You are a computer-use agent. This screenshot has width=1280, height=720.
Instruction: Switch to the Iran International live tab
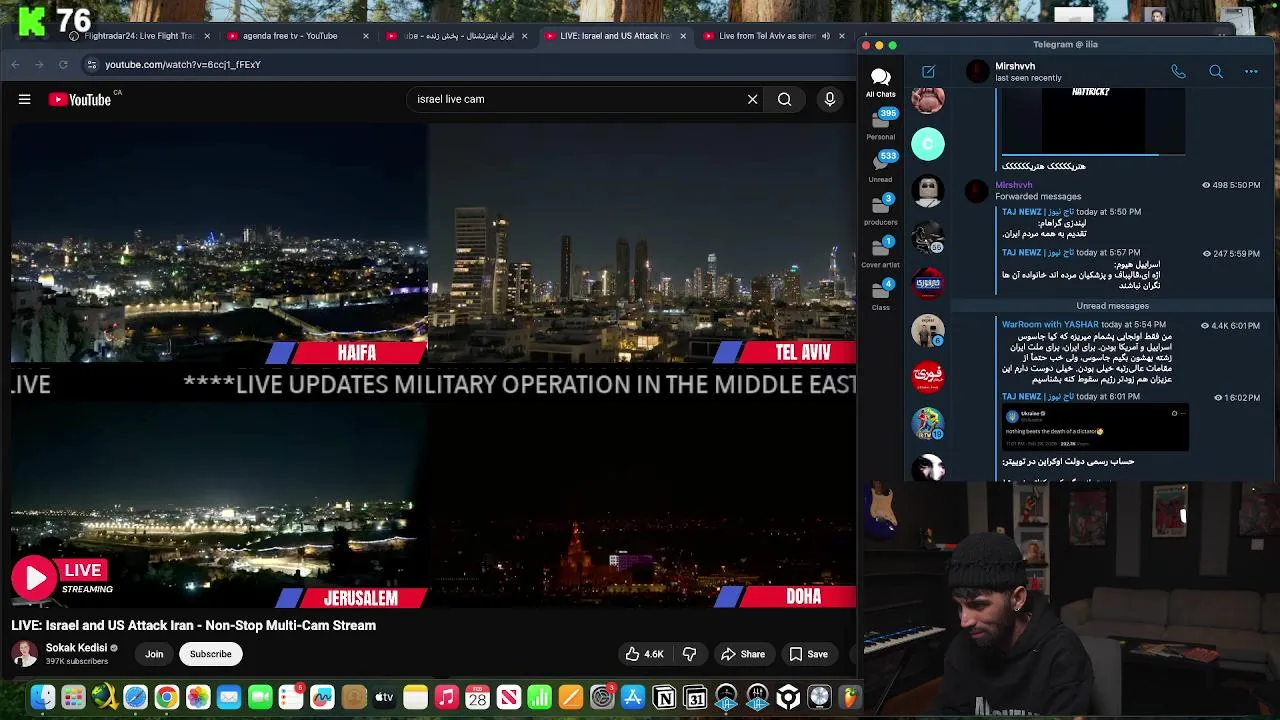[455, 36]
